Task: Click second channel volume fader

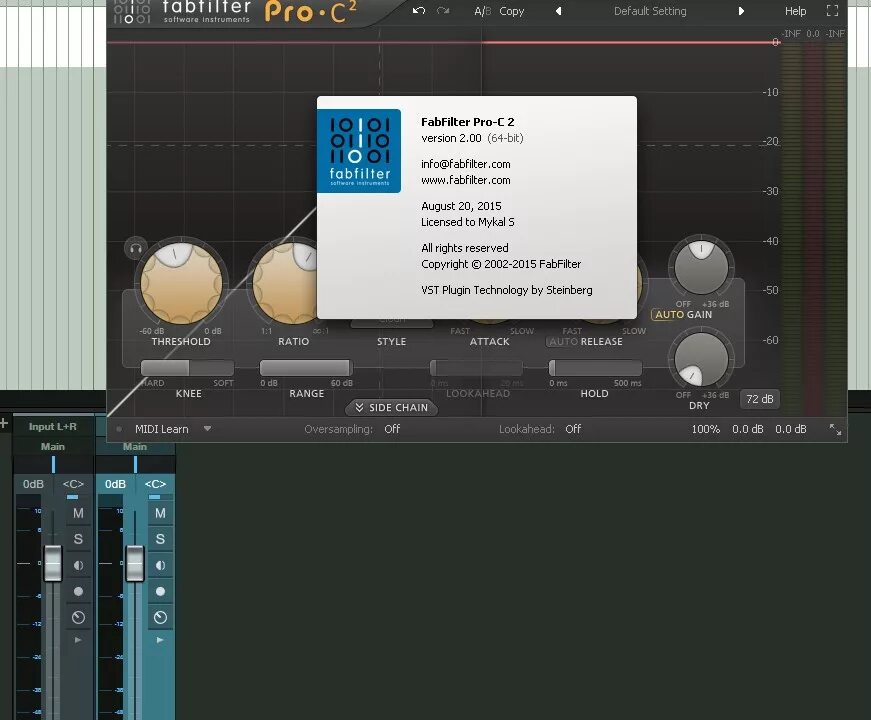Action: pos(135,563)
